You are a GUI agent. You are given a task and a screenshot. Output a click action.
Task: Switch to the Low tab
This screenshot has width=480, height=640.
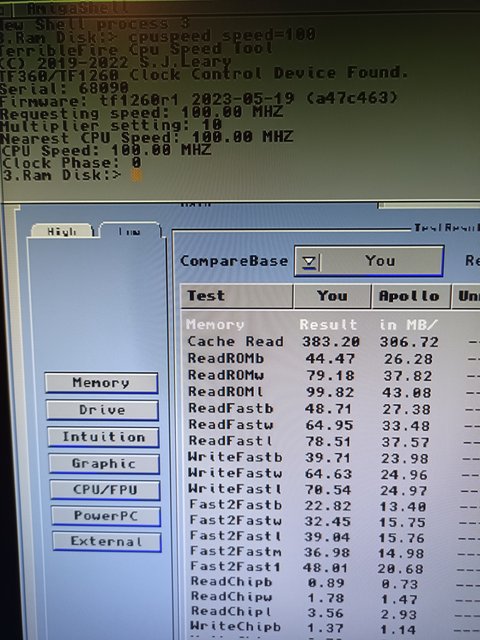coord(130,231)
